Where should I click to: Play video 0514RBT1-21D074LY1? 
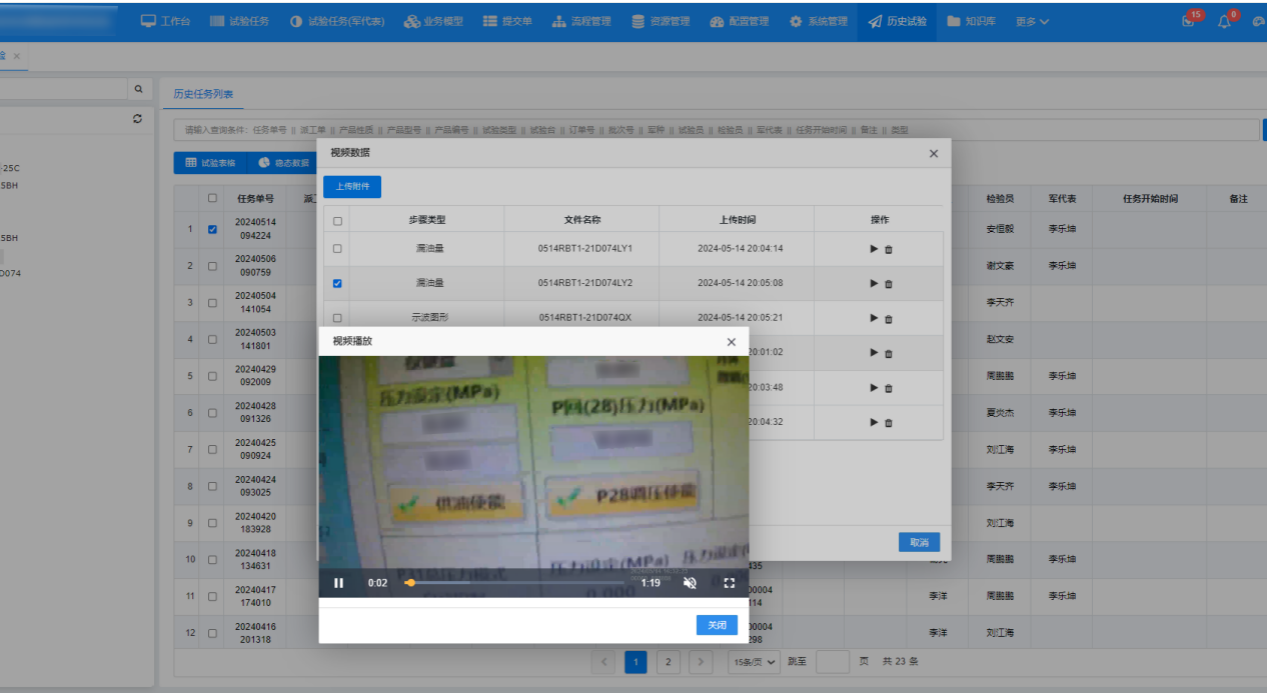tap(874, 249)
